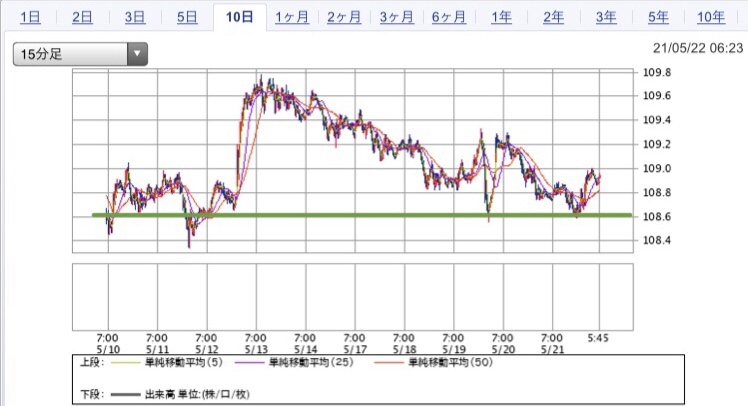
Task: Switch to the 1日 chart range tab
Action: tap(30, 17)
